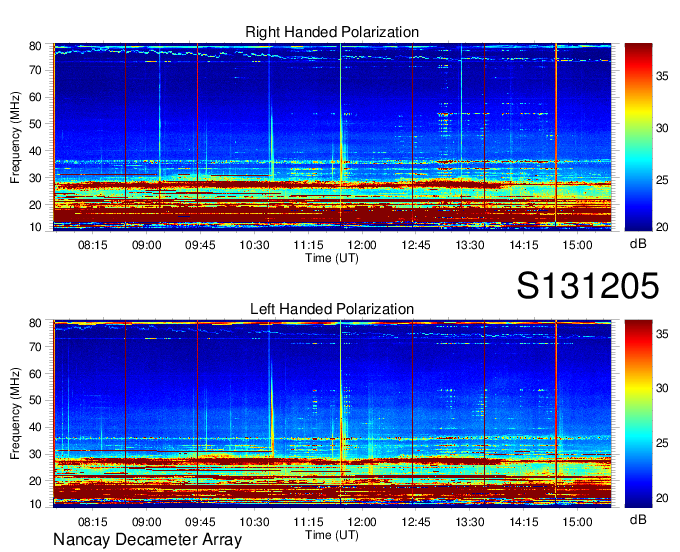Image resolution: width=680 pixels, height=552 pixels.
Task: Click the 09:00 tick under the top plot
Action: click(x=146, y=245)
